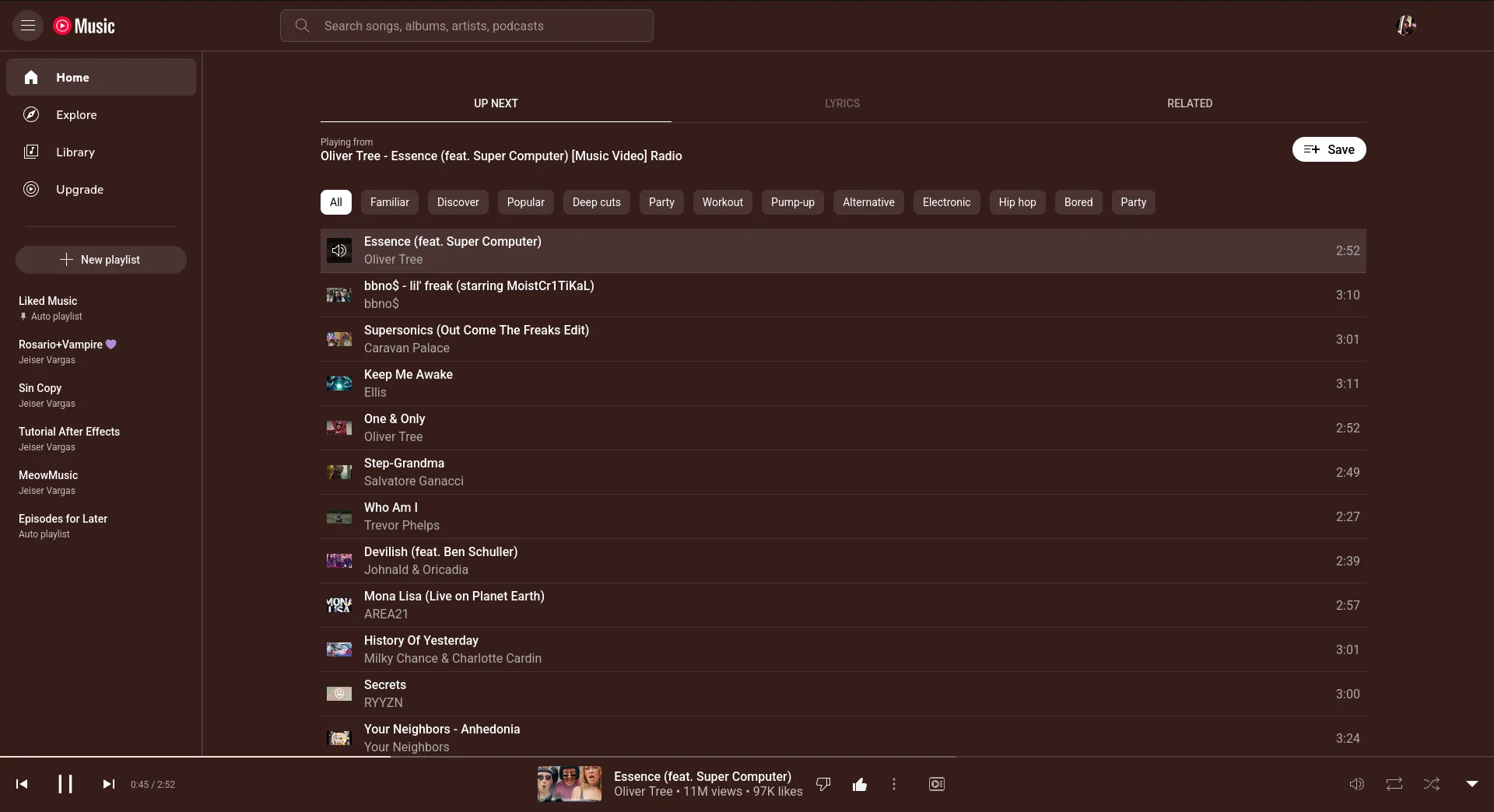Open Tutorial After Effects playlist
This screenshot has height=812, width=1494.
click(101, 439)
